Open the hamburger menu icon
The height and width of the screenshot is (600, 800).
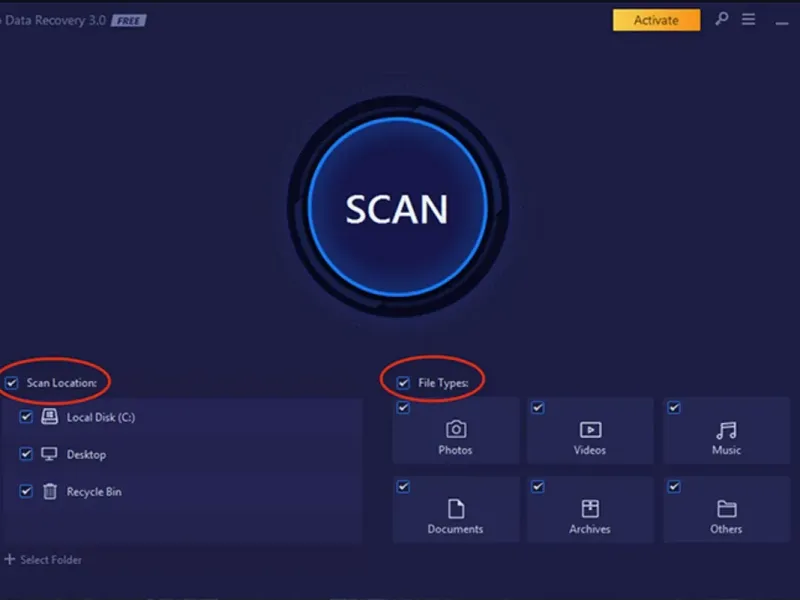click(748, 19)
